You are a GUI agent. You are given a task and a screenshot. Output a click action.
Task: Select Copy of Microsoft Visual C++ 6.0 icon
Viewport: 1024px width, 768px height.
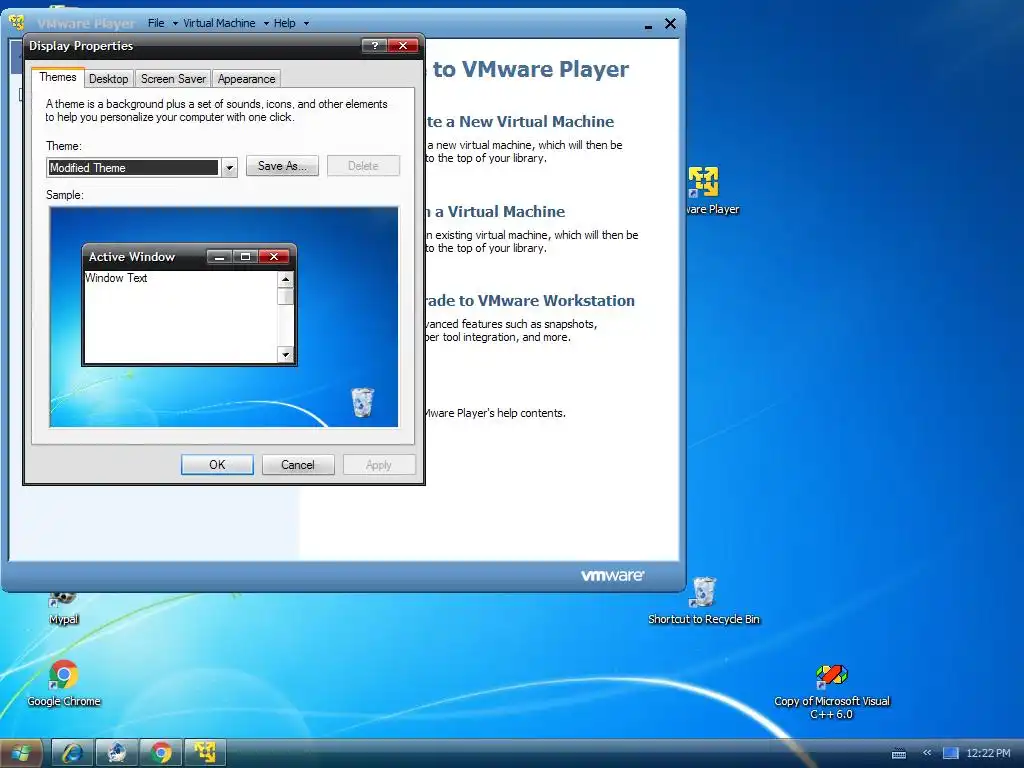831,692
